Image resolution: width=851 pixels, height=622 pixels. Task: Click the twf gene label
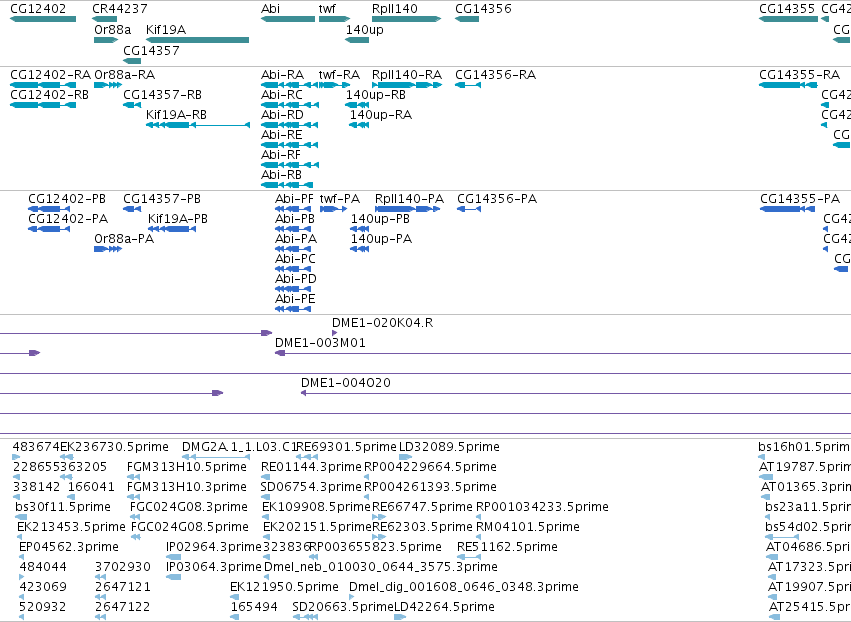tap(327, 9)
